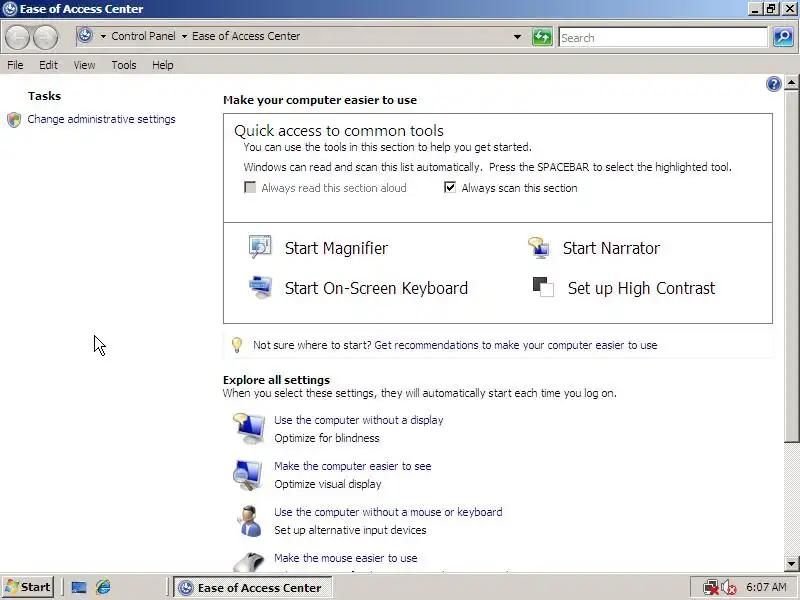
Task: Open the View menu
Action: click(84, 65)
